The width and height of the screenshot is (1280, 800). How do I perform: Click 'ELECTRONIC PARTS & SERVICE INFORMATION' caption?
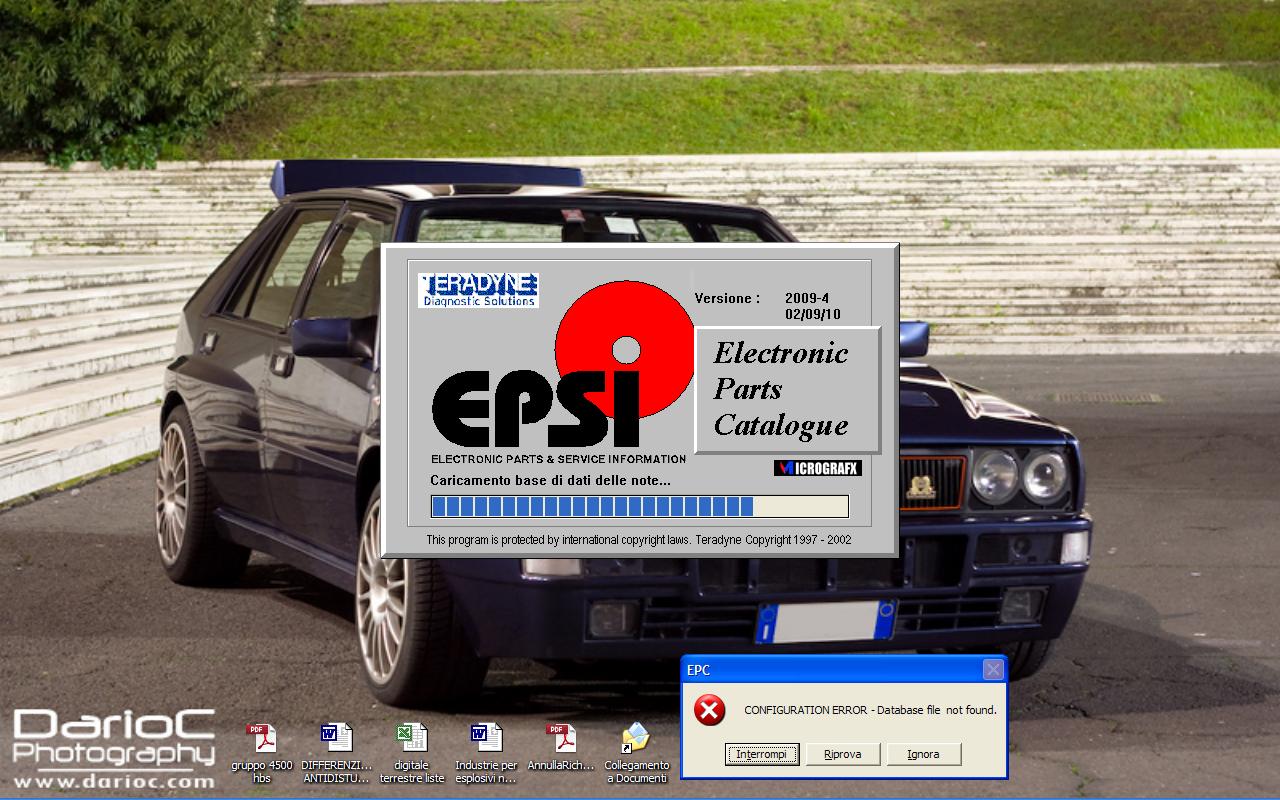(x=558, y=459)
